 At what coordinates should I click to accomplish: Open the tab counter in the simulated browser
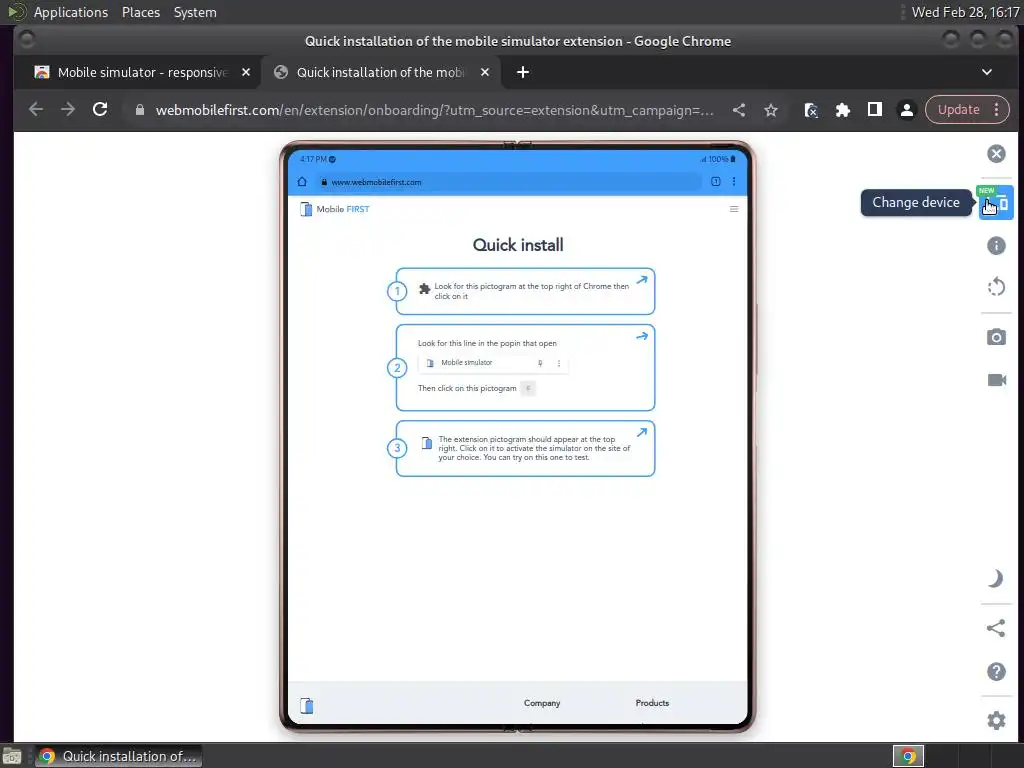pyautogui.click(x=716, y=182)
